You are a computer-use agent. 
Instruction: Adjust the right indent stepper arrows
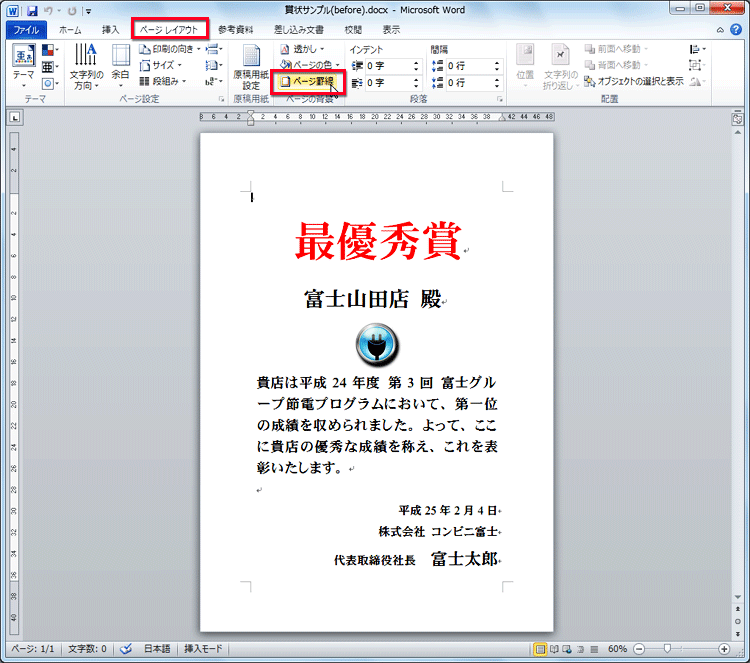416,83
